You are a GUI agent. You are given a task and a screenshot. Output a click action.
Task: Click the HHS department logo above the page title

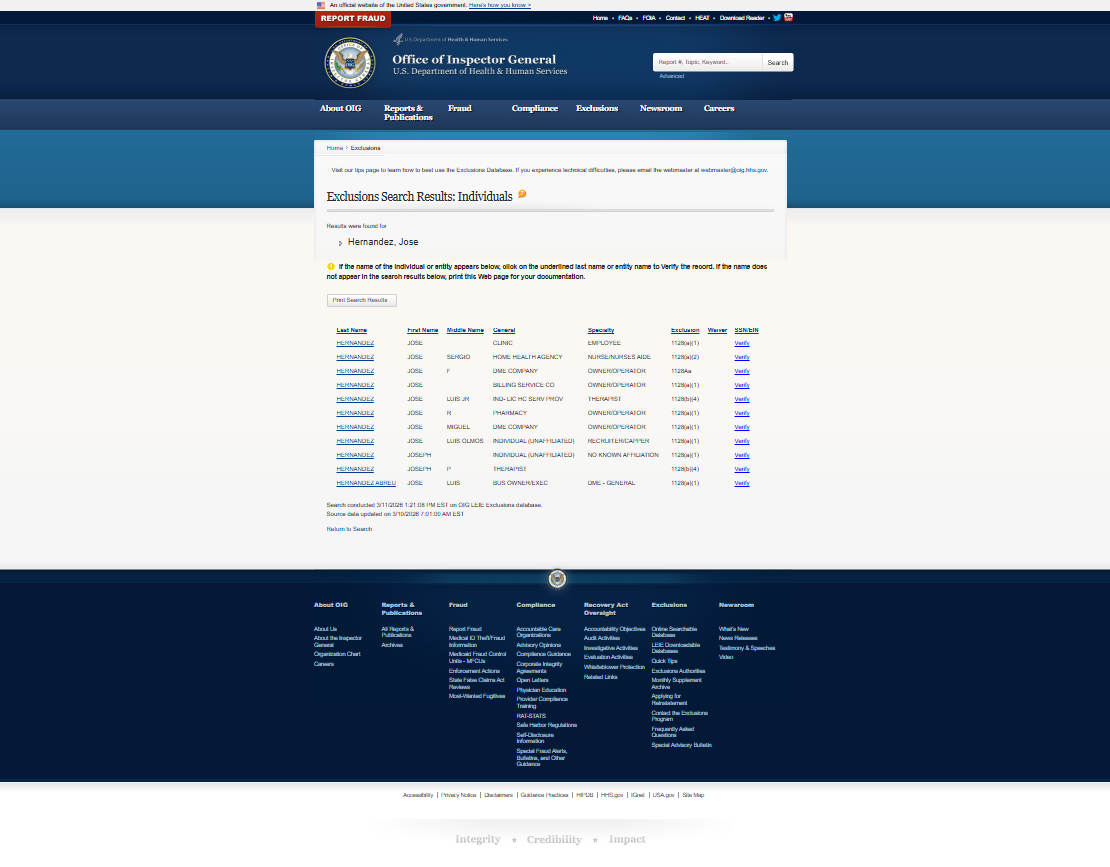[450, 40]
